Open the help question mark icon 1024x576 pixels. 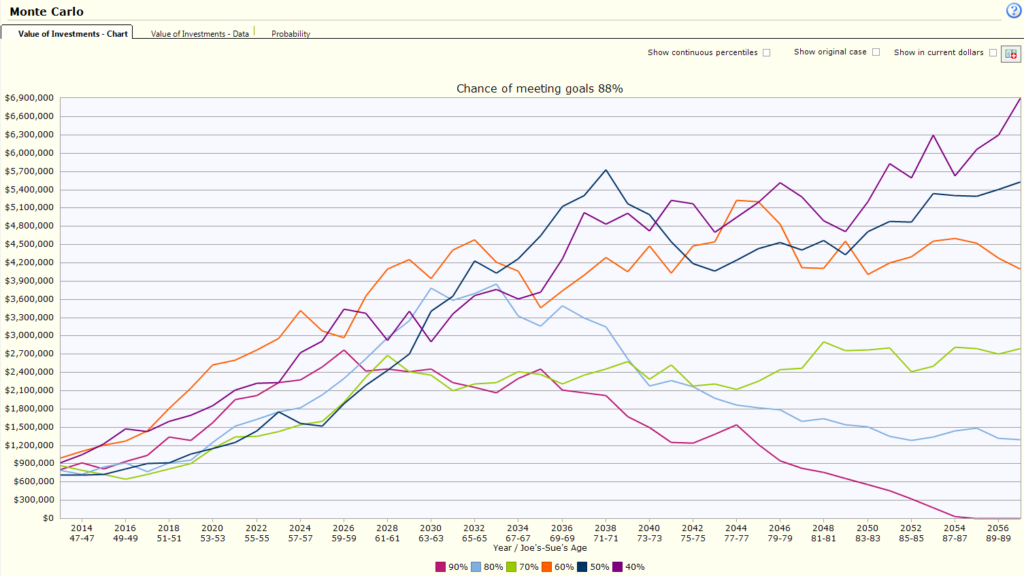point(1013,10)
